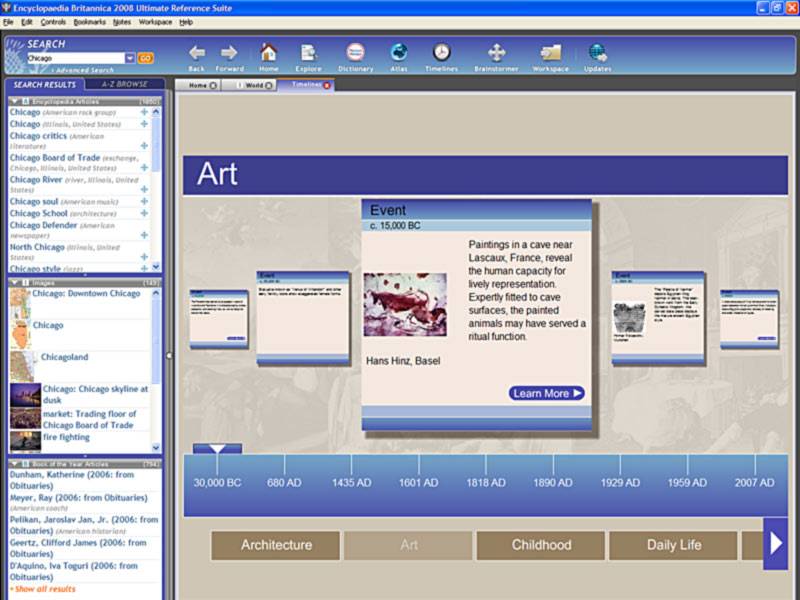Open the search history dropdown arrow
The width and height of the screenshot is (800, 600).
click(130, 58)
